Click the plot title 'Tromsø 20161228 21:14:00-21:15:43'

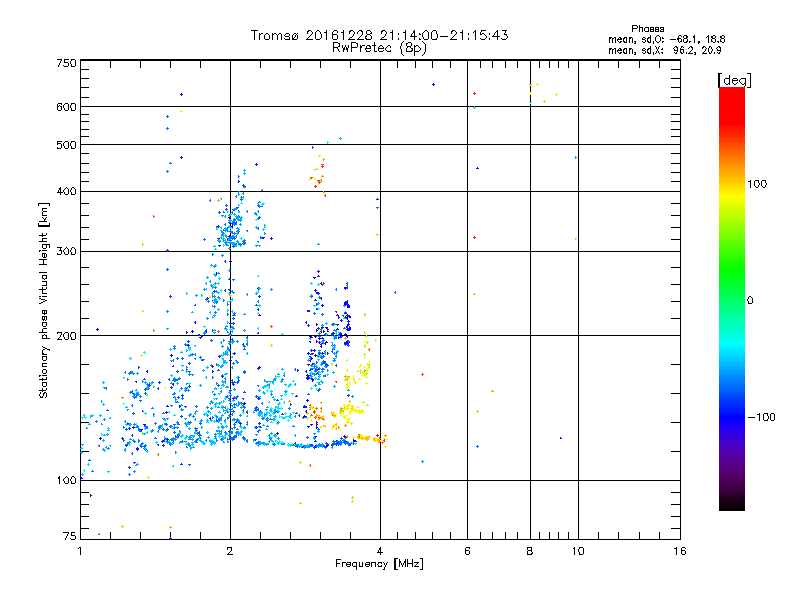(x=379, y=35)
